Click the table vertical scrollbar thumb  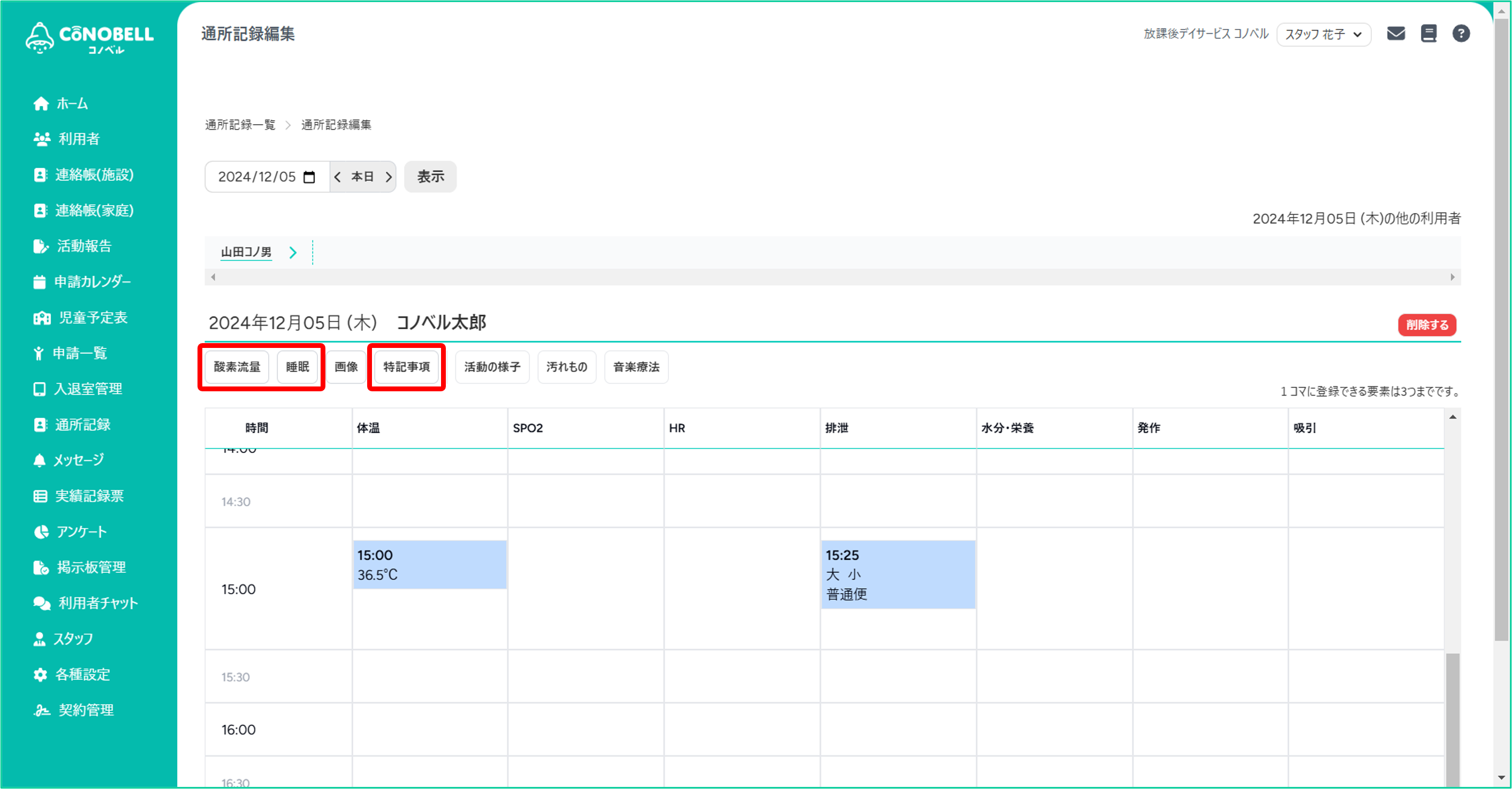pyautogui.click(x=1452, y=719)
